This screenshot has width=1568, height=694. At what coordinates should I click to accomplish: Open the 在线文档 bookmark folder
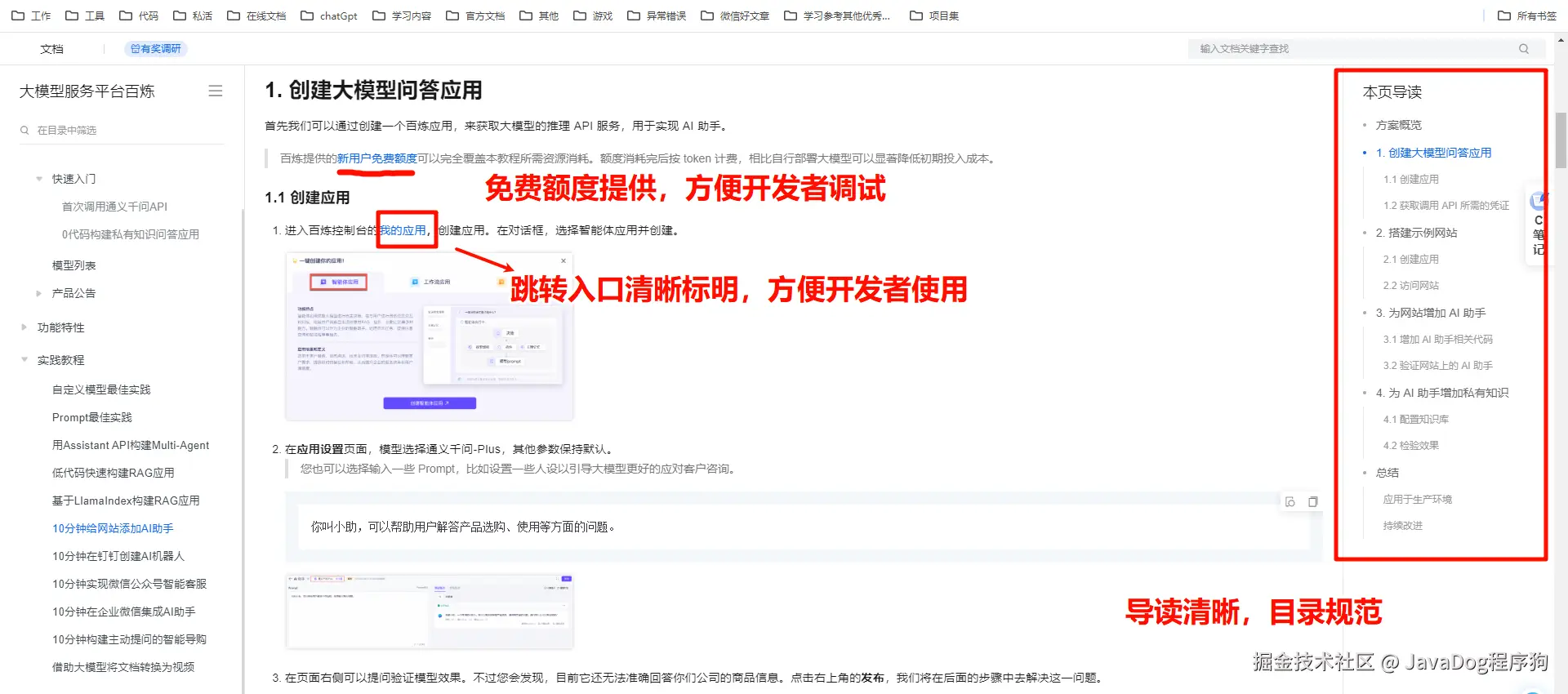256,16
